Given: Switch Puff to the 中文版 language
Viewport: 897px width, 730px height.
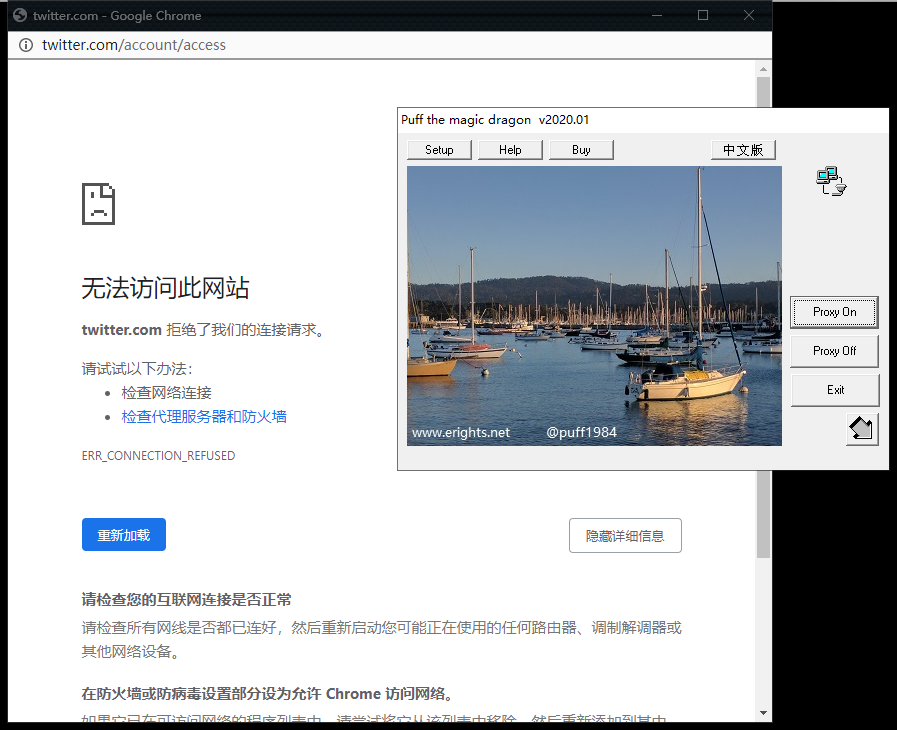Looking at the screenshot, I should click(743, 150).
